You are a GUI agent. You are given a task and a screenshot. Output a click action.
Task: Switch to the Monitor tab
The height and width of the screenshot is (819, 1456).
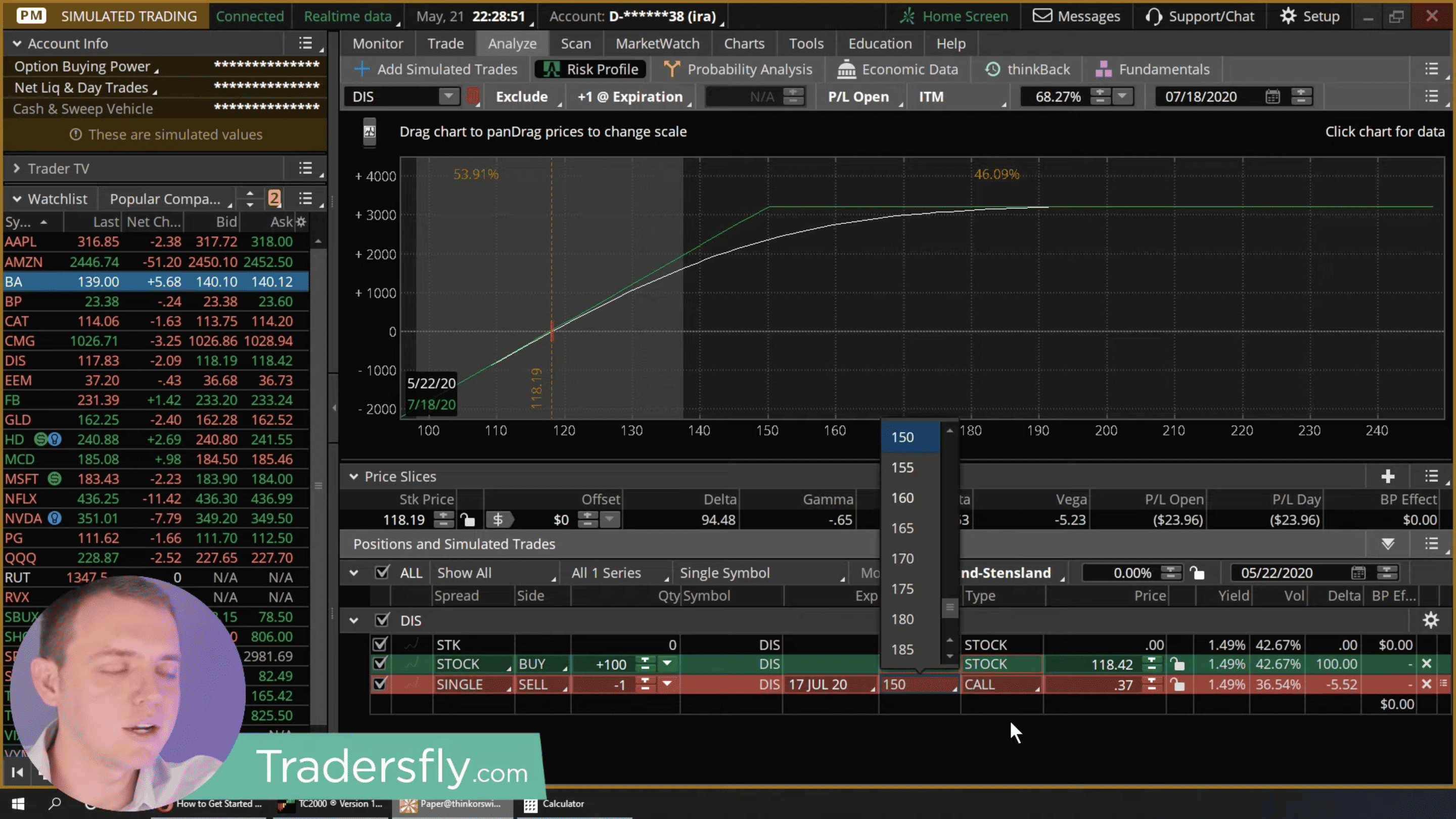[x=378, y=43]
